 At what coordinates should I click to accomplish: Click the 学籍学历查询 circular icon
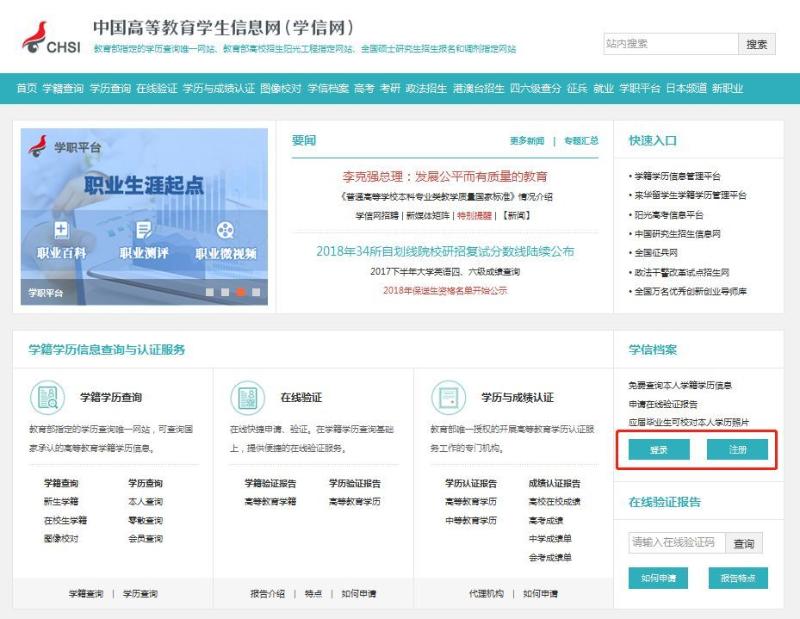tap(47, 397)
